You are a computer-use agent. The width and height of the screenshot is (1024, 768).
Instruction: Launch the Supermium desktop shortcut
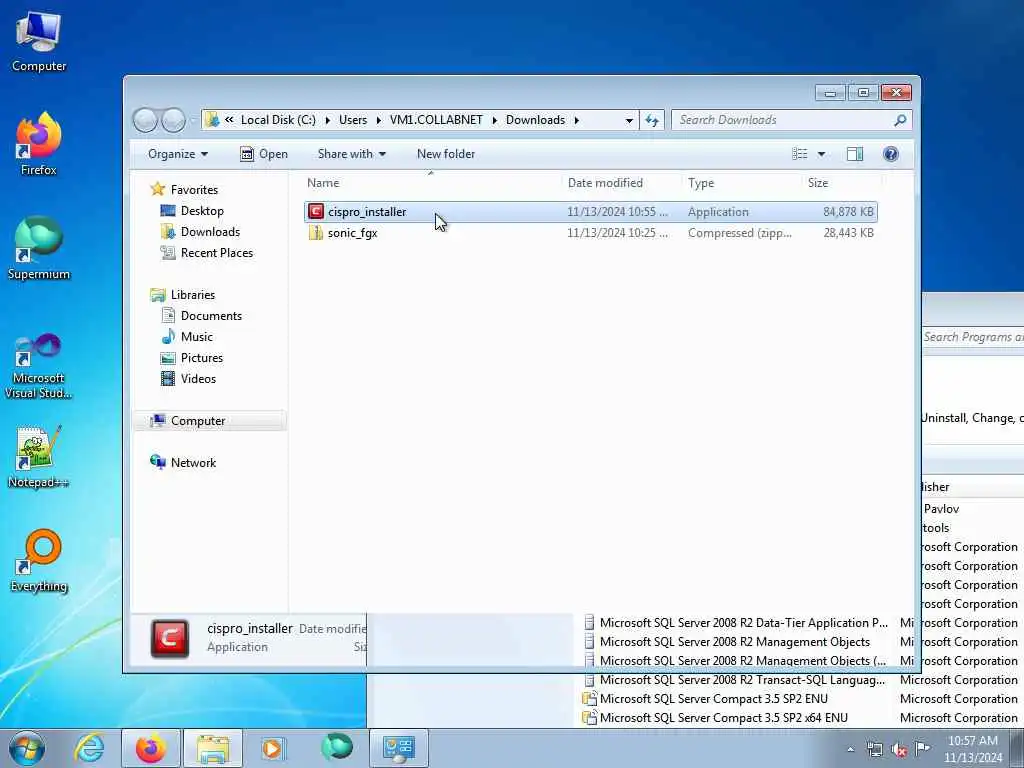coord(39,249)
